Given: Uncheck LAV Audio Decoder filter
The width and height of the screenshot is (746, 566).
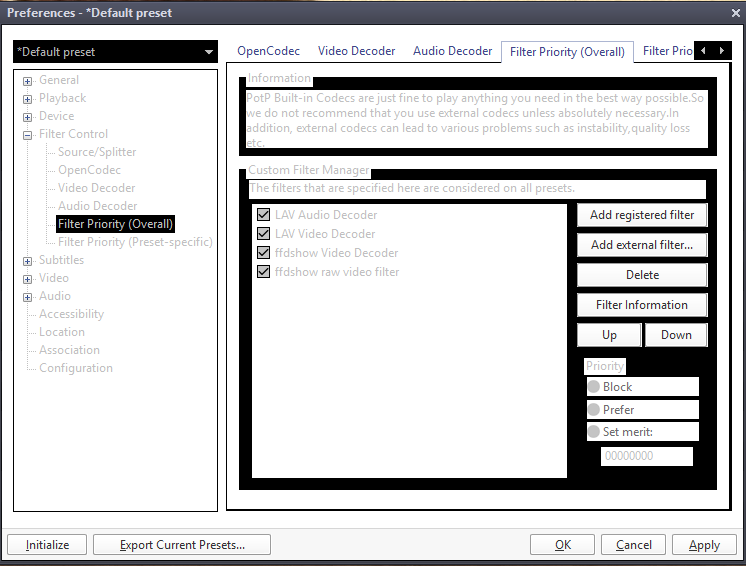Looking at the screenshot, I should pos(264,215).
